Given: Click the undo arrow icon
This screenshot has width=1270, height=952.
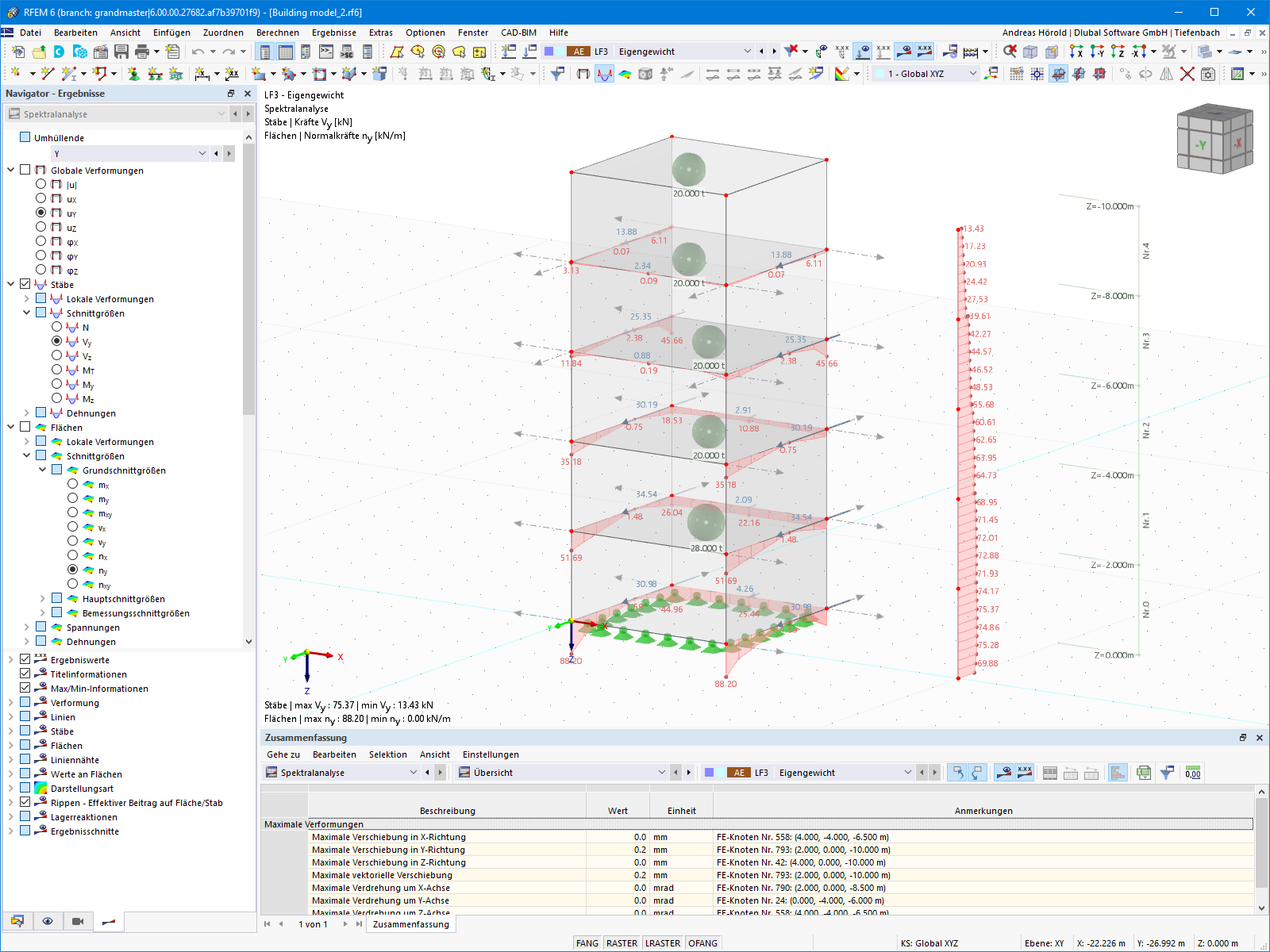Looking at the screenshot, I should (198, 52).
